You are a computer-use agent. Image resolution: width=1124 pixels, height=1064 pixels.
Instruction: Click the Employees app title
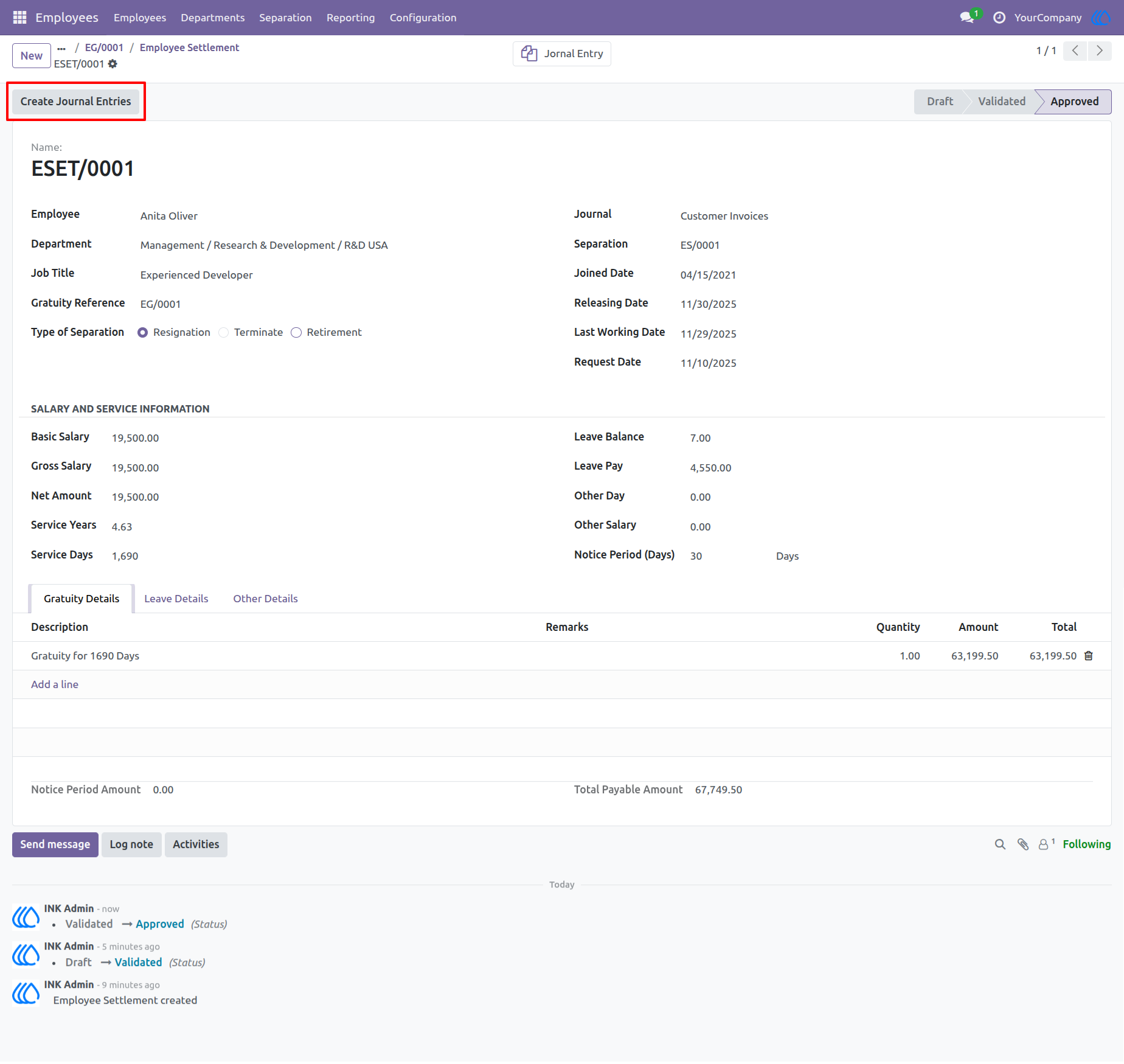67,18
